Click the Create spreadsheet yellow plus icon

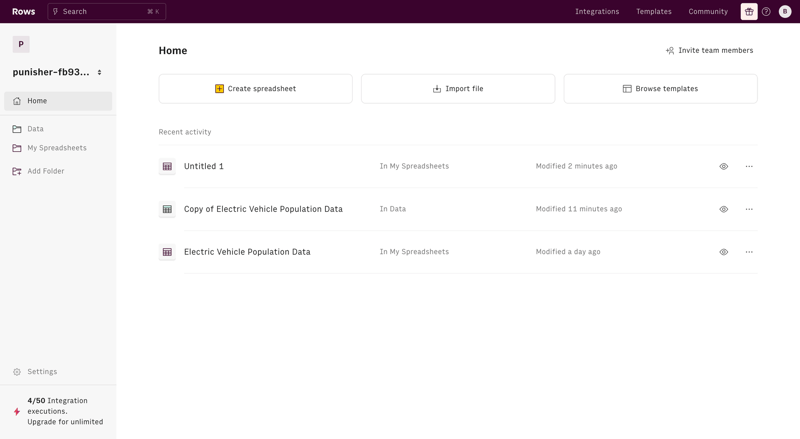click(x=219, y=89)
